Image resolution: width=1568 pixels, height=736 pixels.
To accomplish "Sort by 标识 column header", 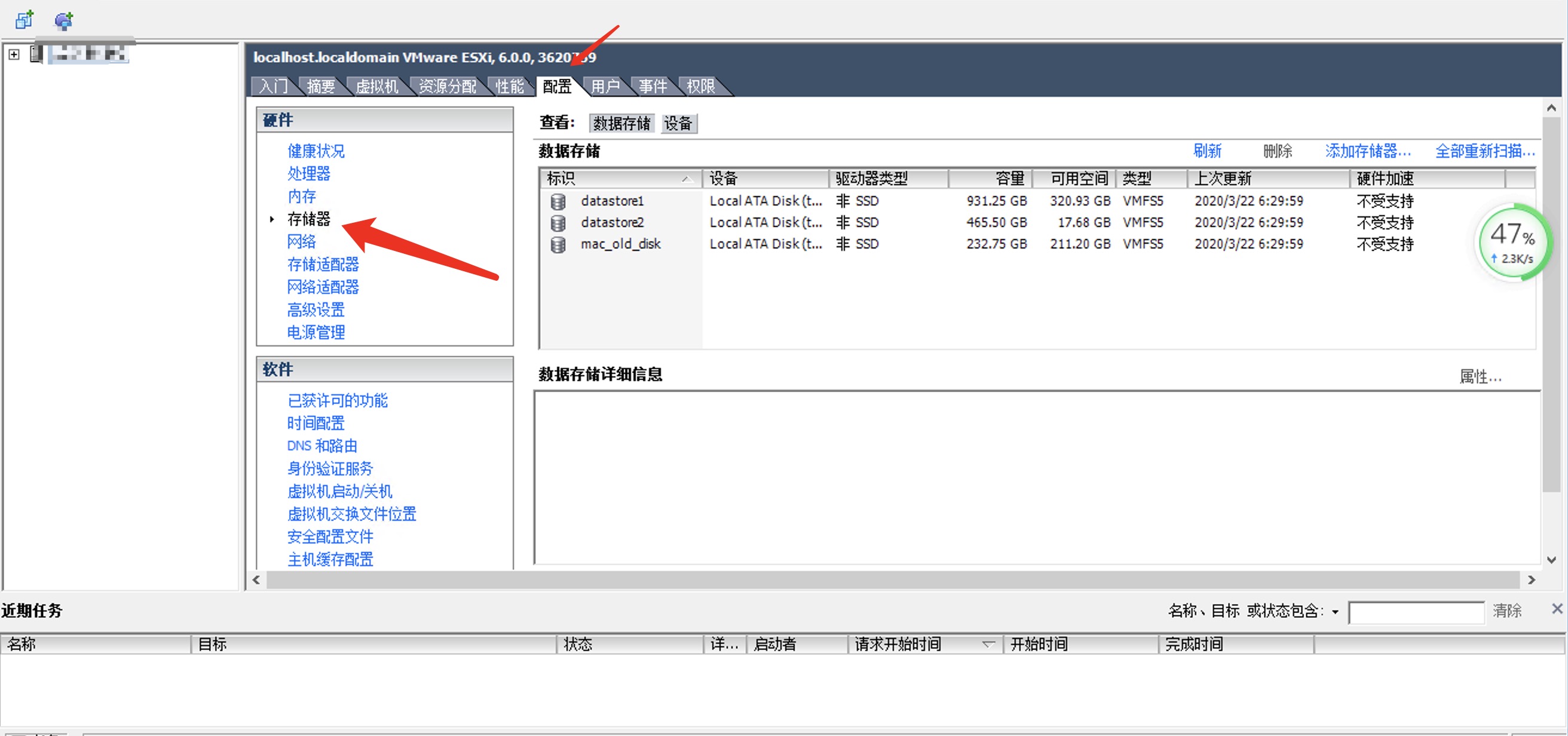I will (620, 179).
